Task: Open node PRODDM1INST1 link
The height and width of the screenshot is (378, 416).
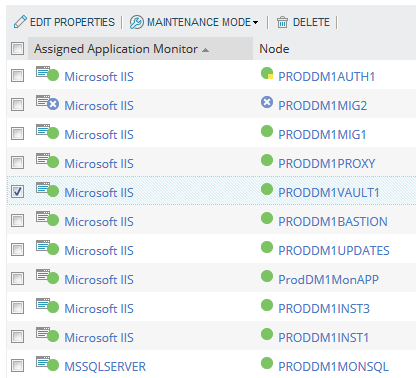Action: point(324,338)
